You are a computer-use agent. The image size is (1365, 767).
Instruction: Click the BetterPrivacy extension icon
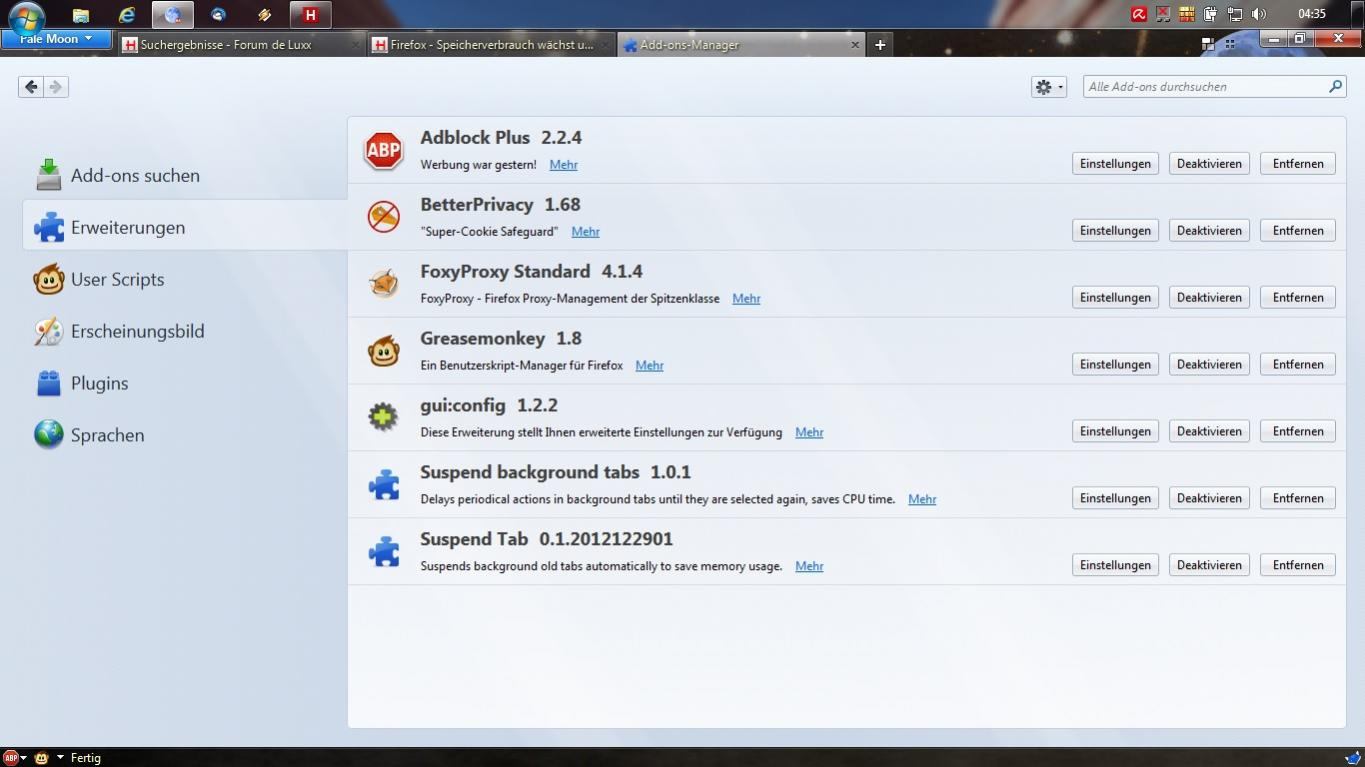[383, 217]
